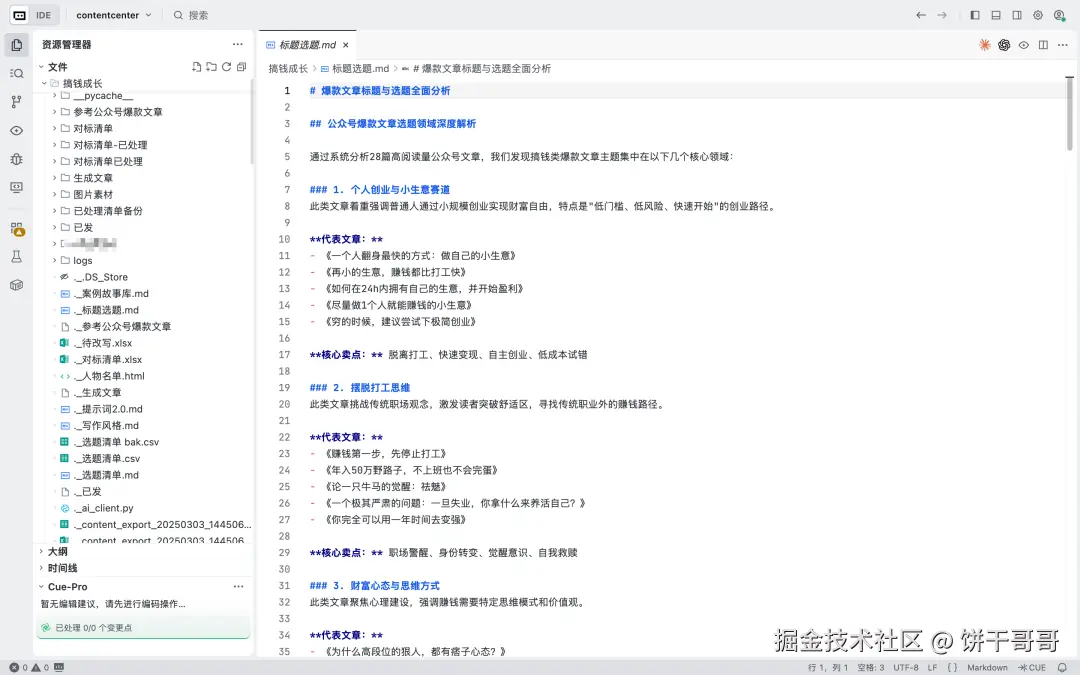Click 标题选题.md in the breadcrumb

pos(360,68)
